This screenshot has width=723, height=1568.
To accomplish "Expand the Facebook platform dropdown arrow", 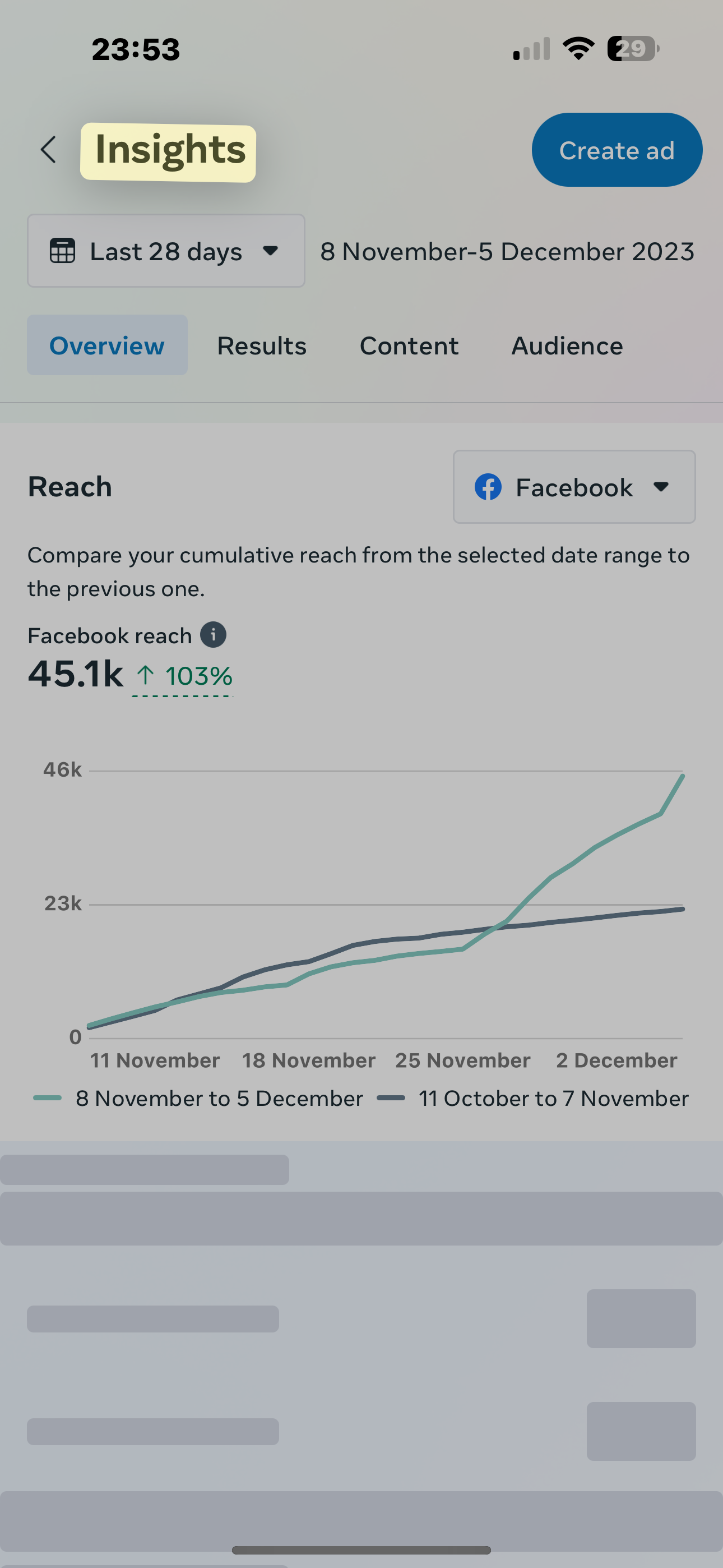I will tap(661, 487).
